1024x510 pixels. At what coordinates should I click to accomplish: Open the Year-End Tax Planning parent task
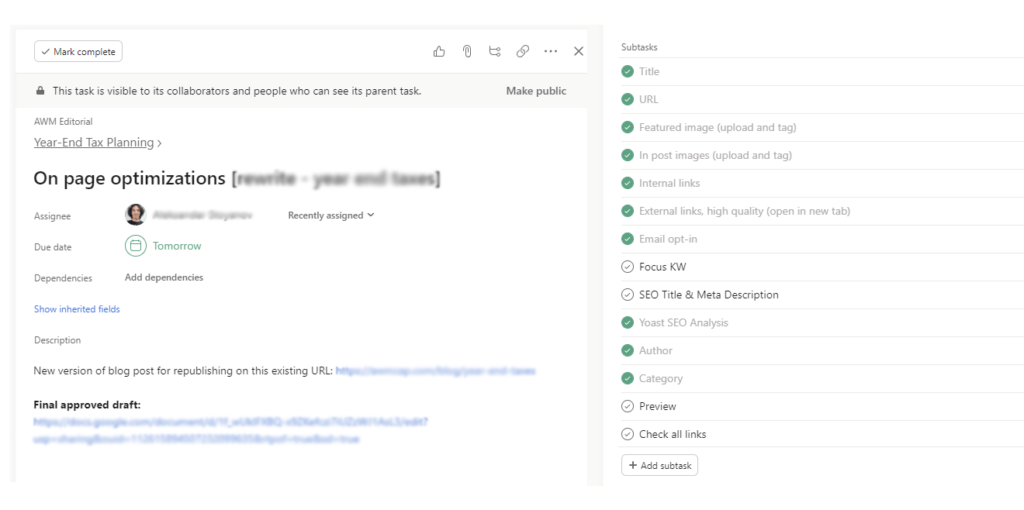pos(94,142)
